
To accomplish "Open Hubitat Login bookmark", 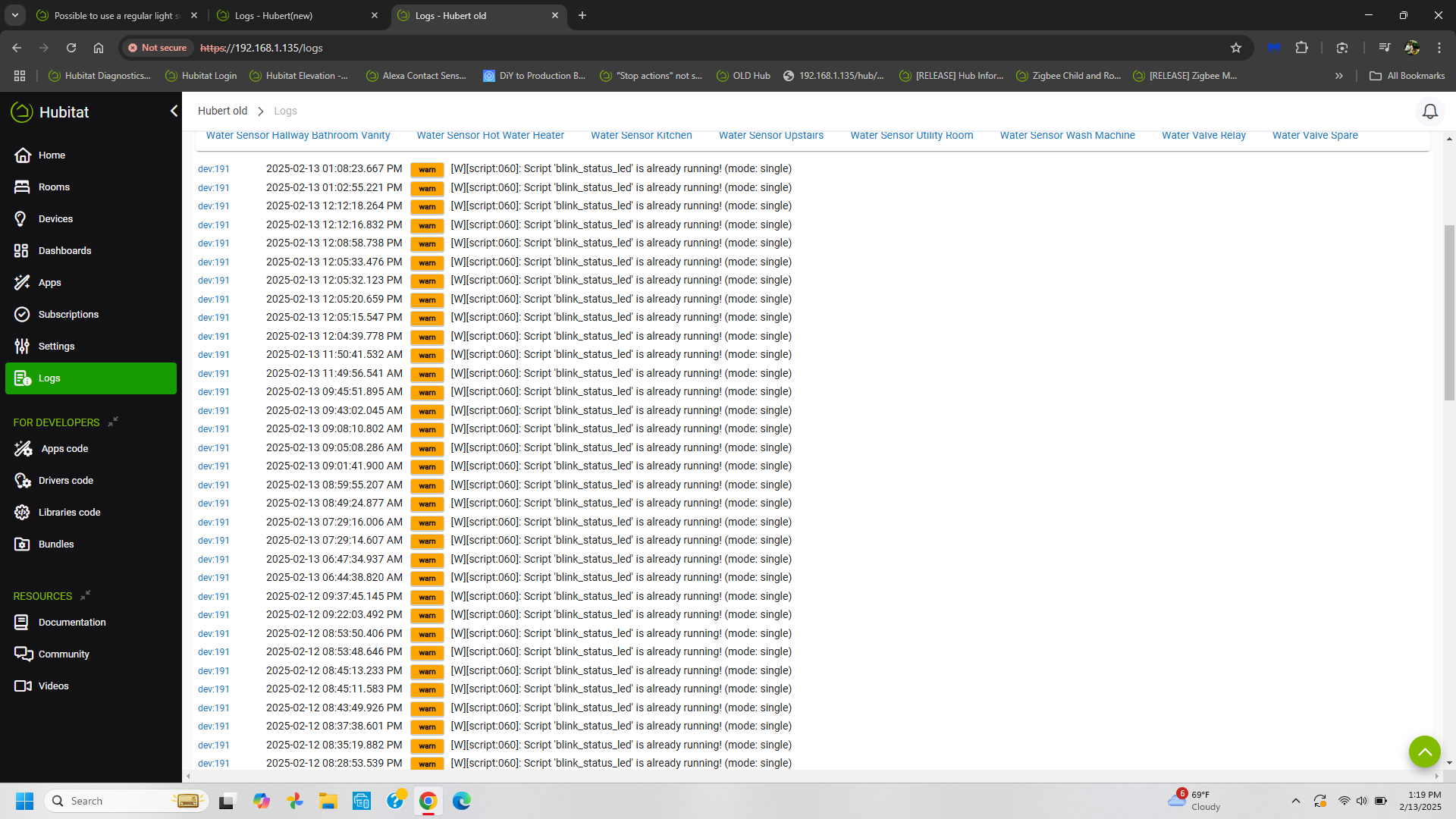I will pos(201,76).
